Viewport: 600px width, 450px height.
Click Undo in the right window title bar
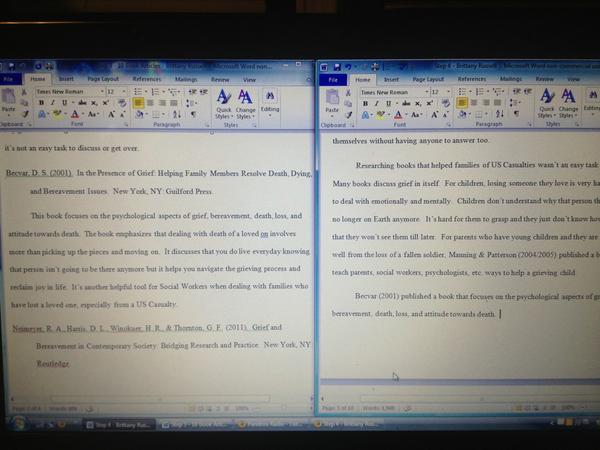pos(348,67)
